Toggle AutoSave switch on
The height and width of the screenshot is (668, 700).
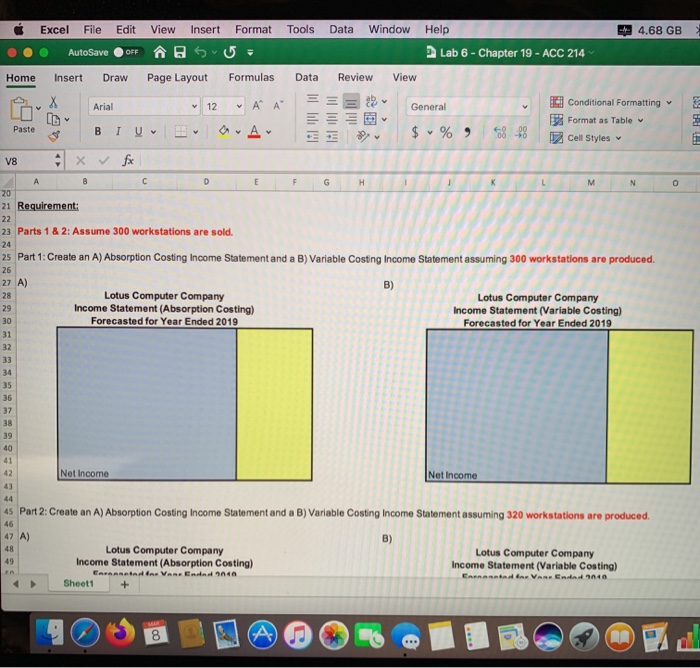tap(129, 52)
